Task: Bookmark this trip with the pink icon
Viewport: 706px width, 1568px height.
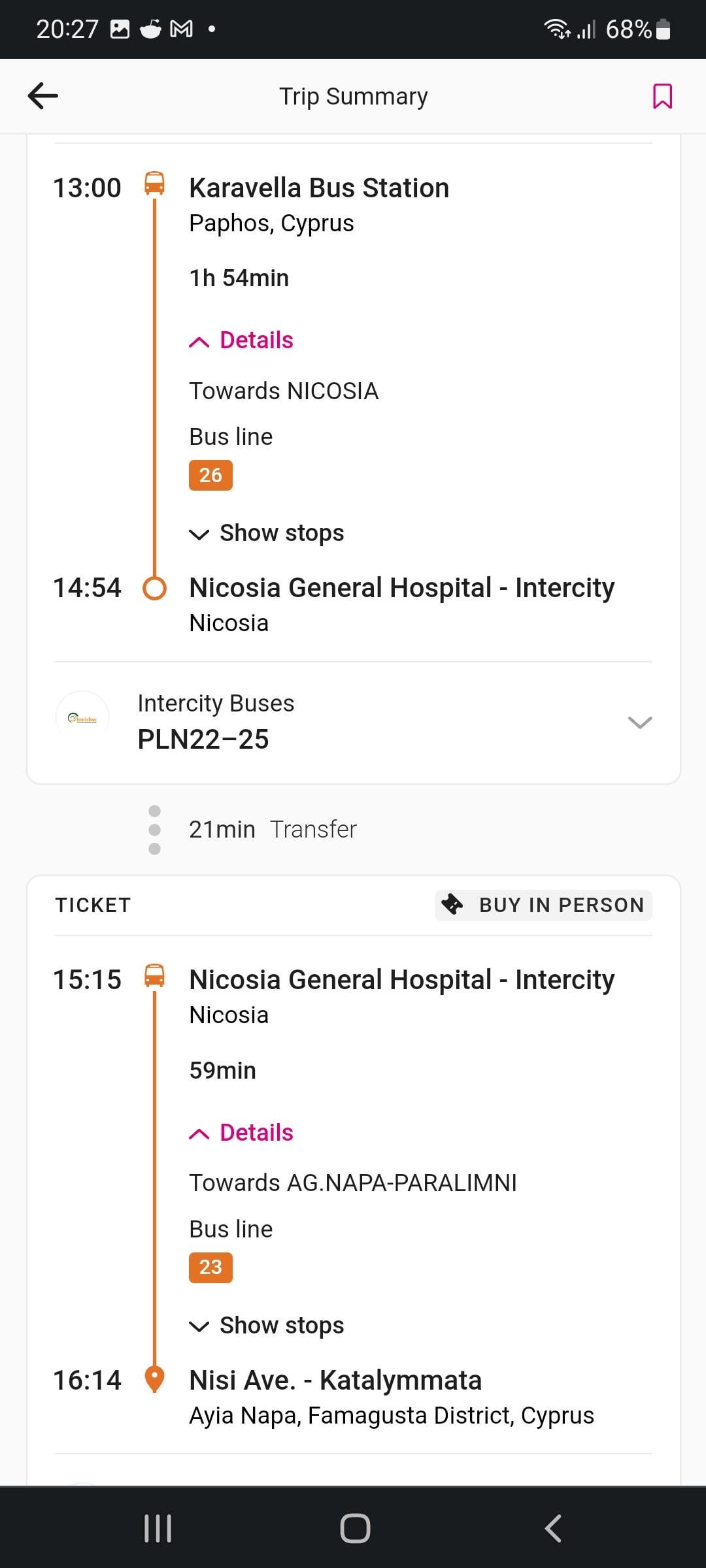Action: click(x=662, y=96)
